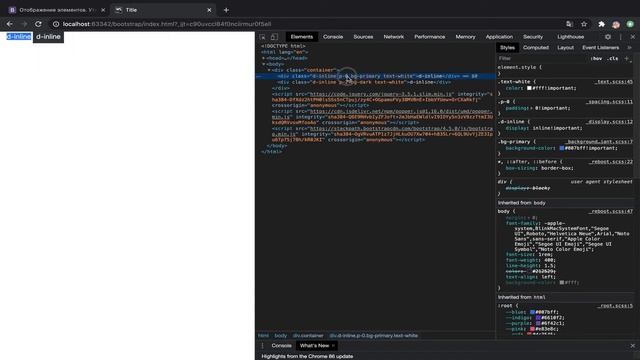Open the Sources panel tab

pyautogui.click(x=363, y=37)
